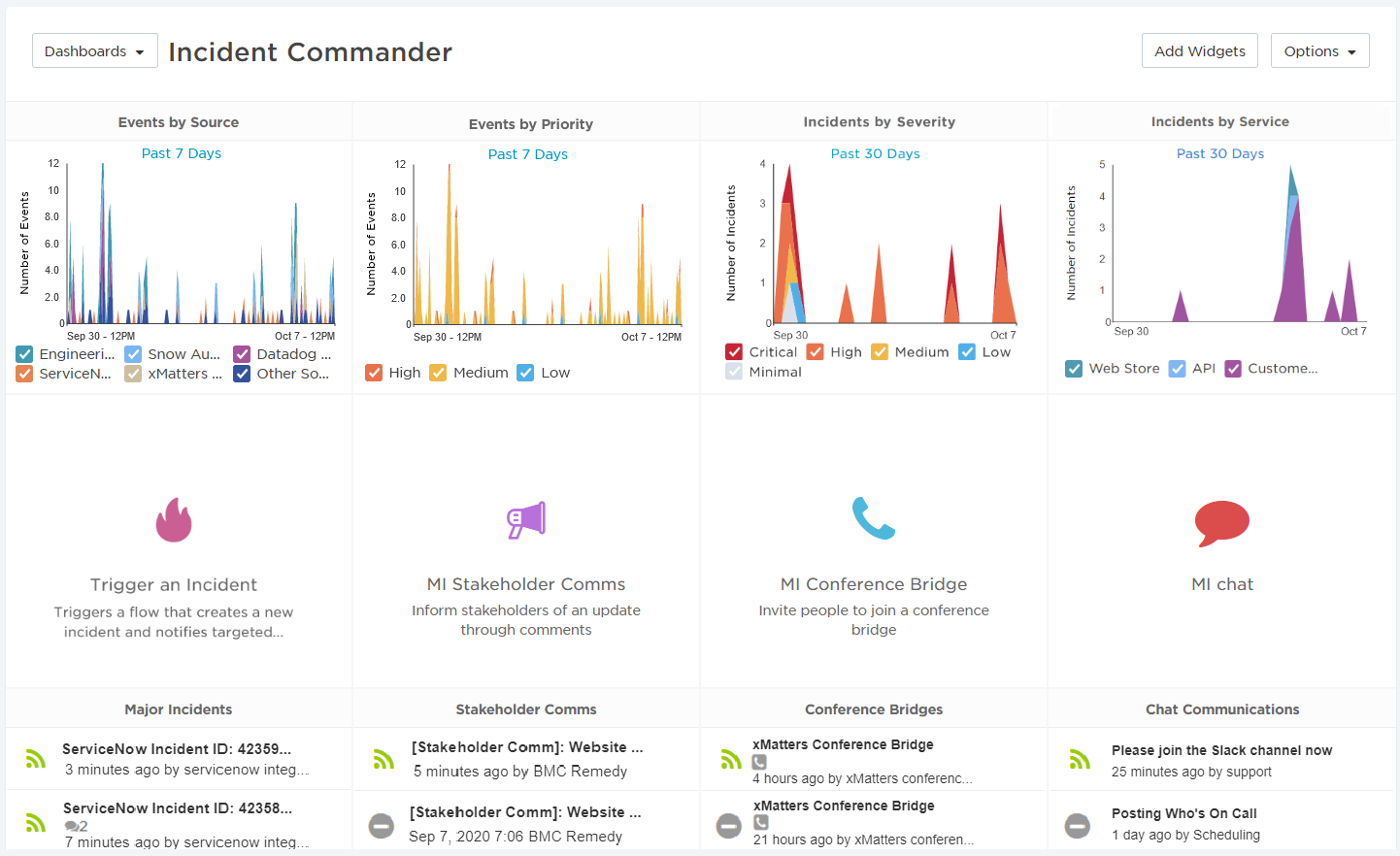1400x856 pixels.
Task: Click the Past 30 Days link in Incidents by Severity
Action: point(875,153)
